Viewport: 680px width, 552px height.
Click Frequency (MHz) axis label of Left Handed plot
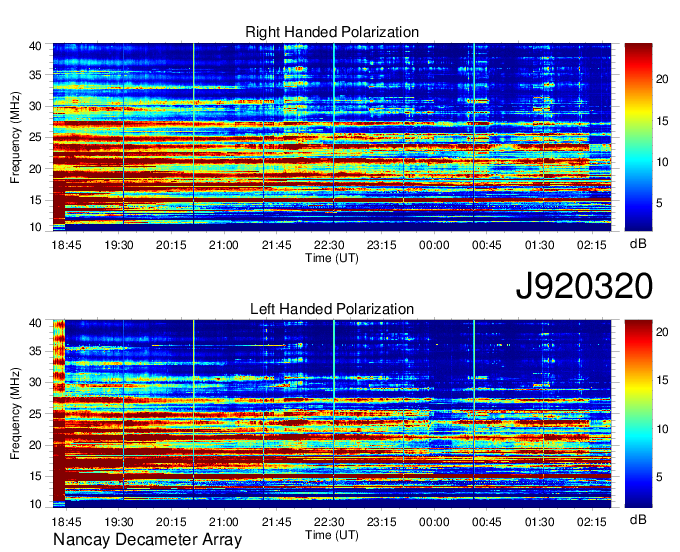pos(15,414)
